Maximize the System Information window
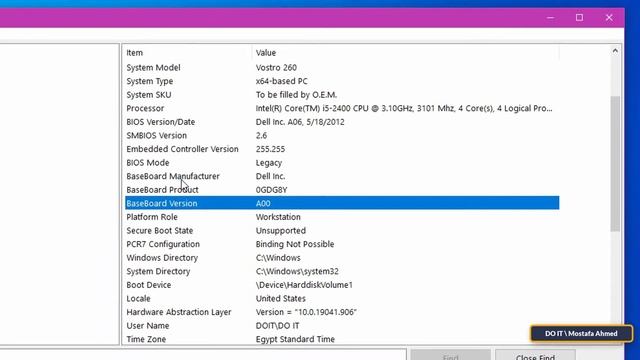This screenshot has height=360, width=640. point(579,18)
